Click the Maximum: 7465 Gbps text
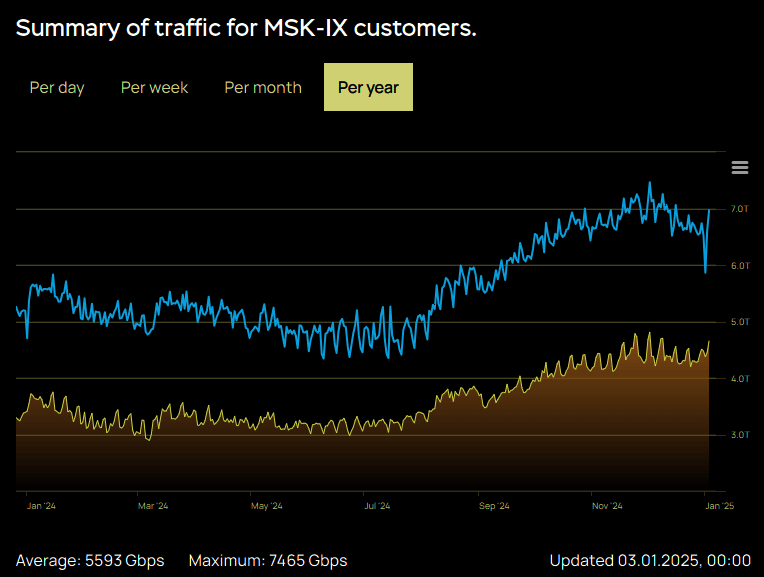Viewport: 764px width, 577px height. coord(268,560)
